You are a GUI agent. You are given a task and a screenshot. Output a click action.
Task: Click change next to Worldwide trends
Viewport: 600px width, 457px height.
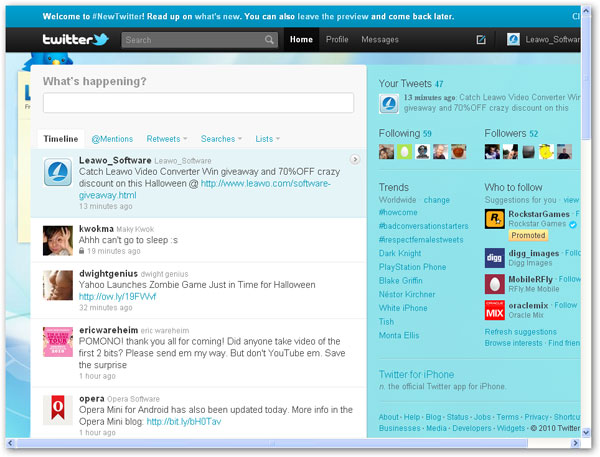(436, 200)
